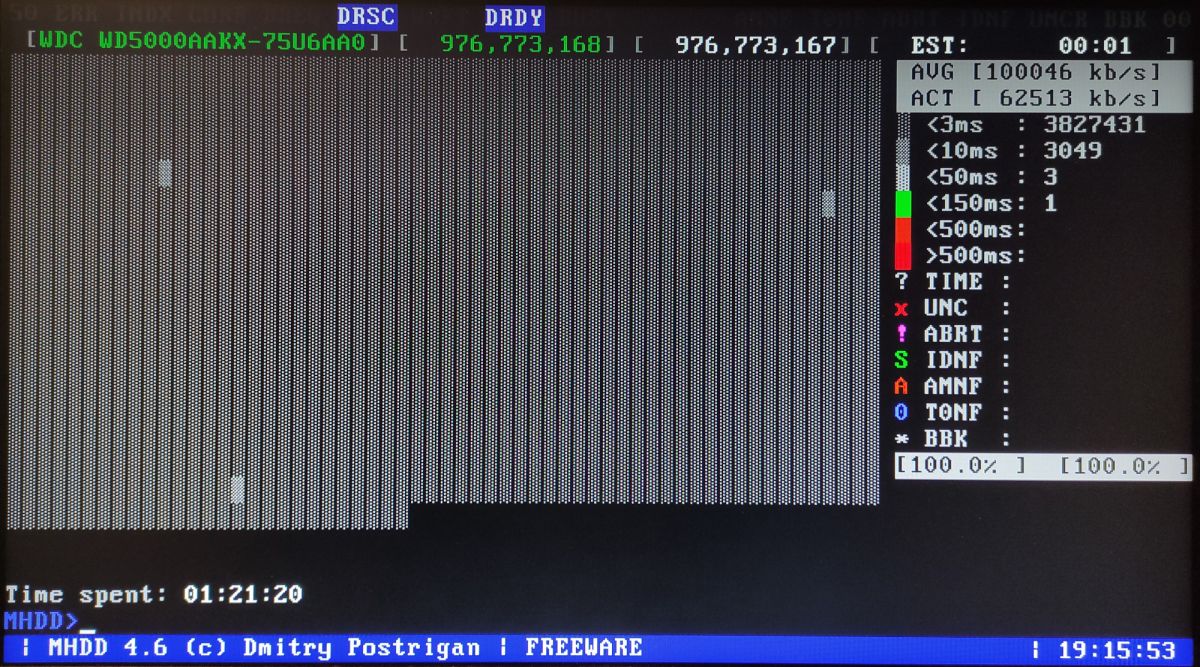Click the ACT [ 62513 kb/s] speed readout
The width and height of the screenshot is (1200, 667).
pyautogui.click(x=1035, y=98)
